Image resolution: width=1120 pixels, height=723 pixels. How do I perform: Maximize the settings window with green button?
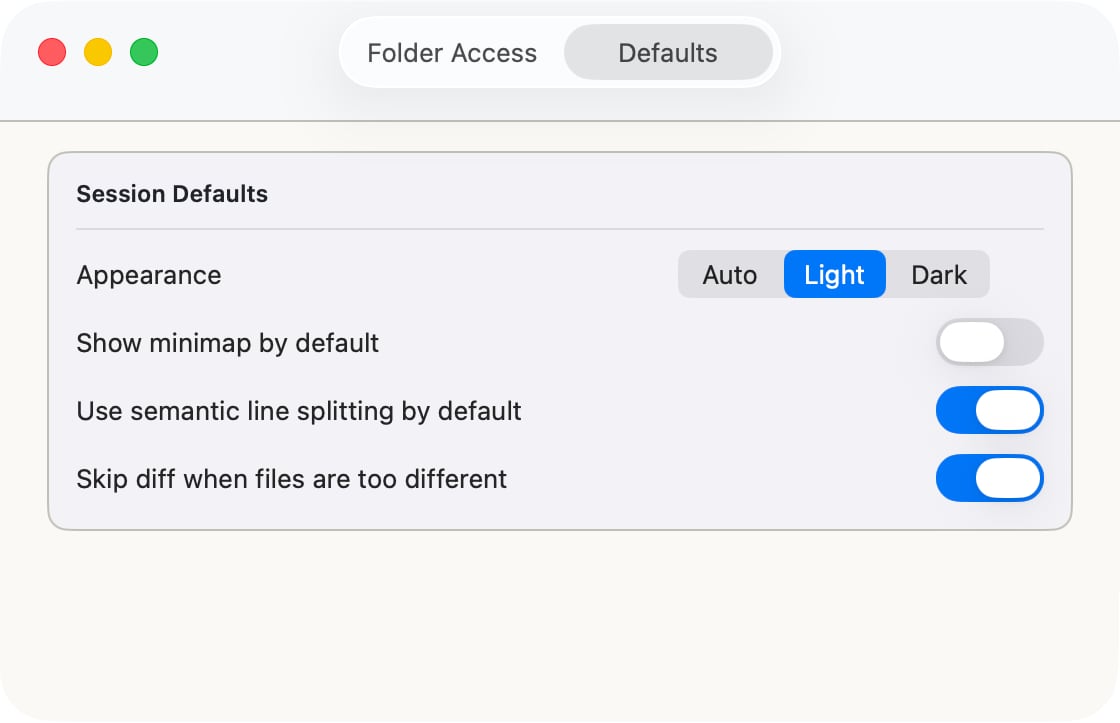(143, 52)
